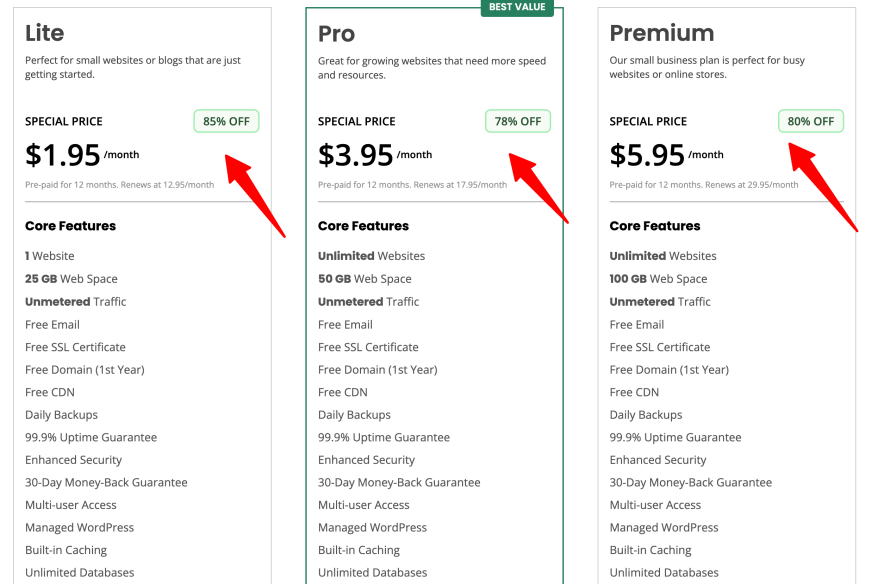Select the BEST VALUE ribbon on Pro card

517,7
